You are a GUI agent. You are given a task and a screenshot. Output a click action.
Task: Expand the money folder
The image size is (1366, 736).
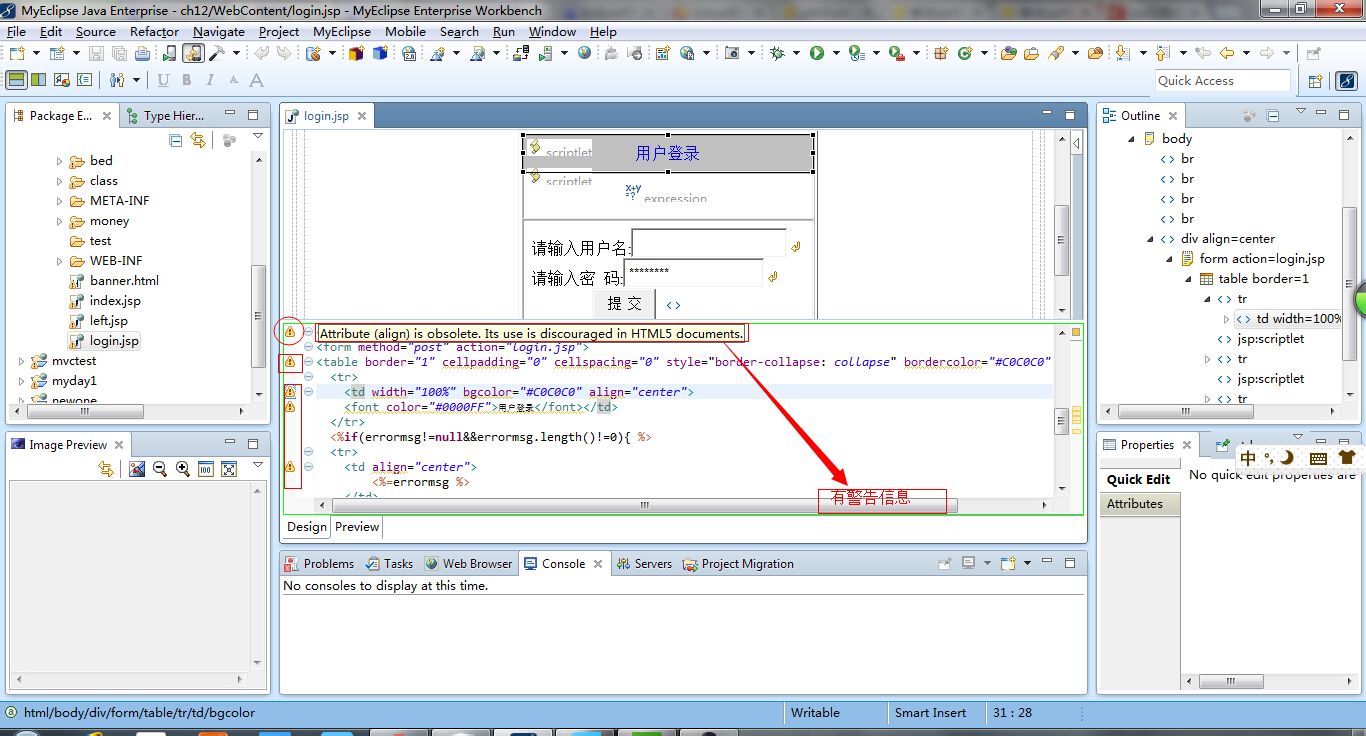click(x=59, y=221)
